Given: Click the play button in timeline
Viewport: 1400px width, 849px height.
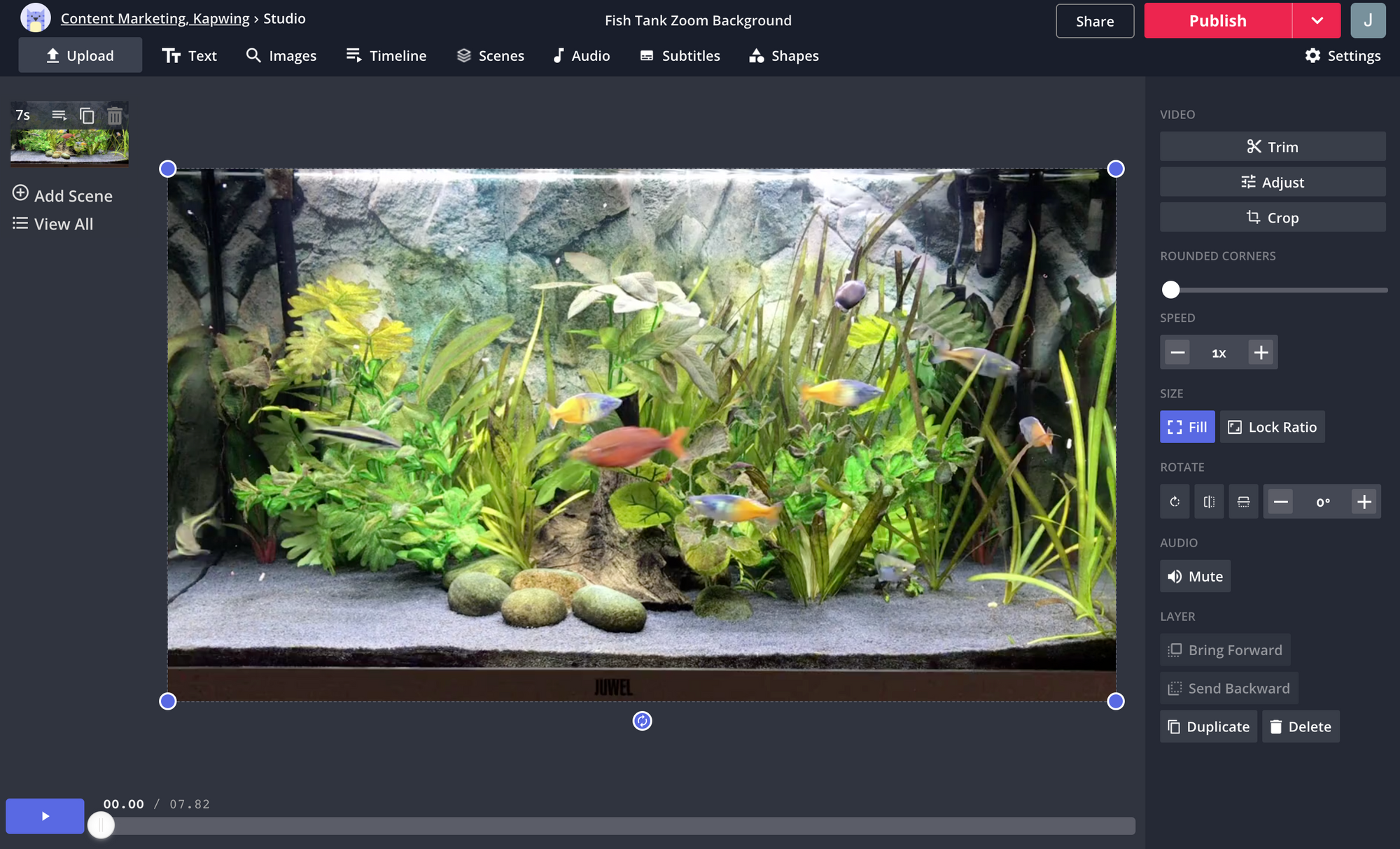Looking at the screenshot, I should [44, 817].
